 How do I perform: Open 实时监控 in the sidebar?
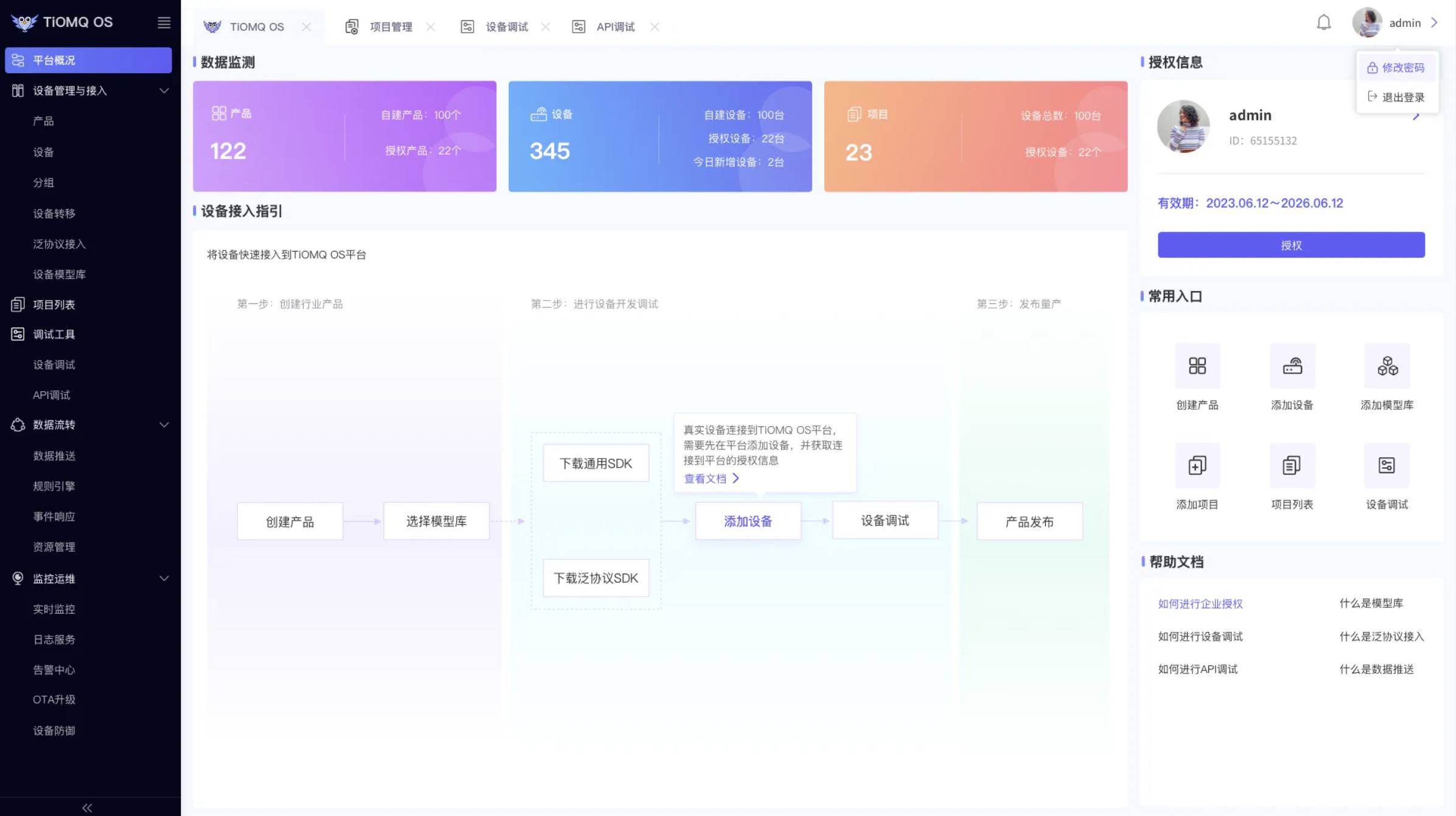click(x=54, y=609)
